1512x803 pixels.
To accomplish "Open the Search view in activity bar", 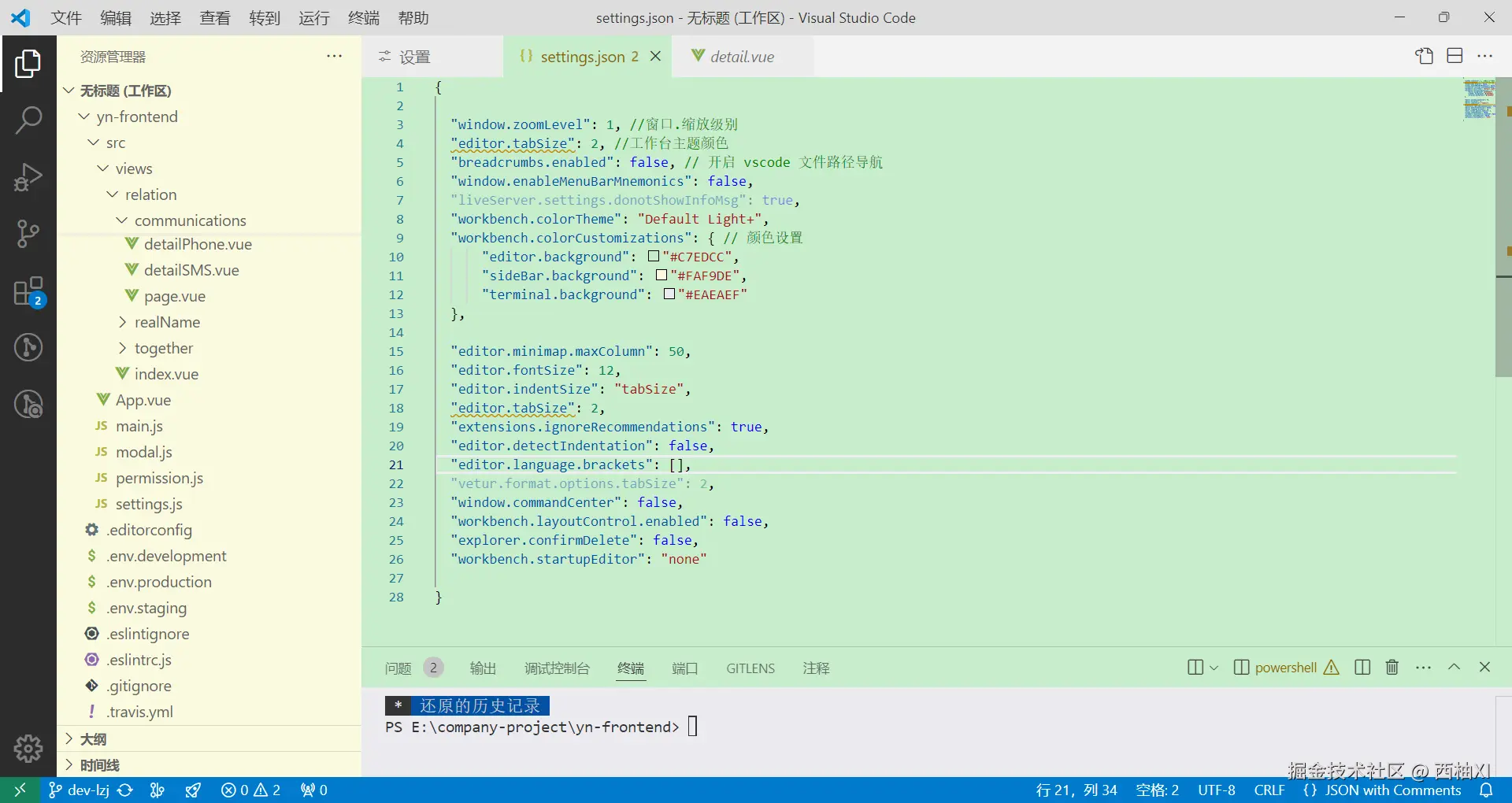I will tap(28, 120).
